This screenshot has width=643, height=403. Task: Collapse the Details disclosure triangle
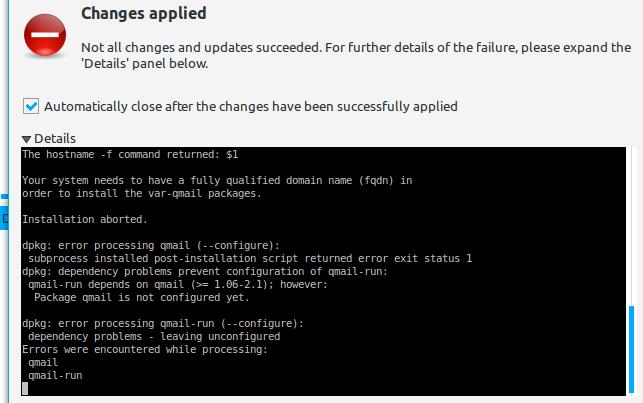pos(27,139)
